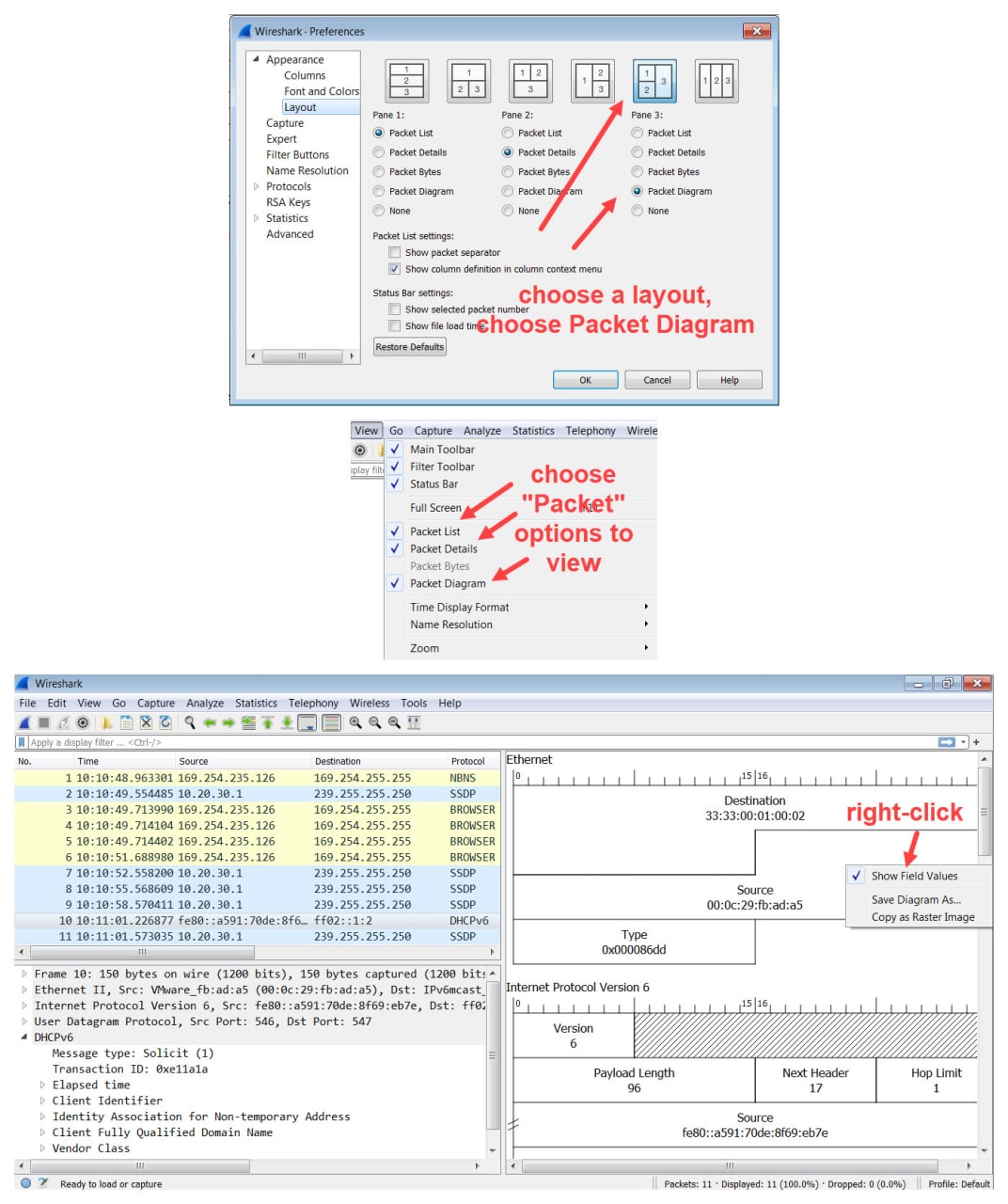
Task: Select Packet Diagram radio for Pane 3
Action: [638, 191]
